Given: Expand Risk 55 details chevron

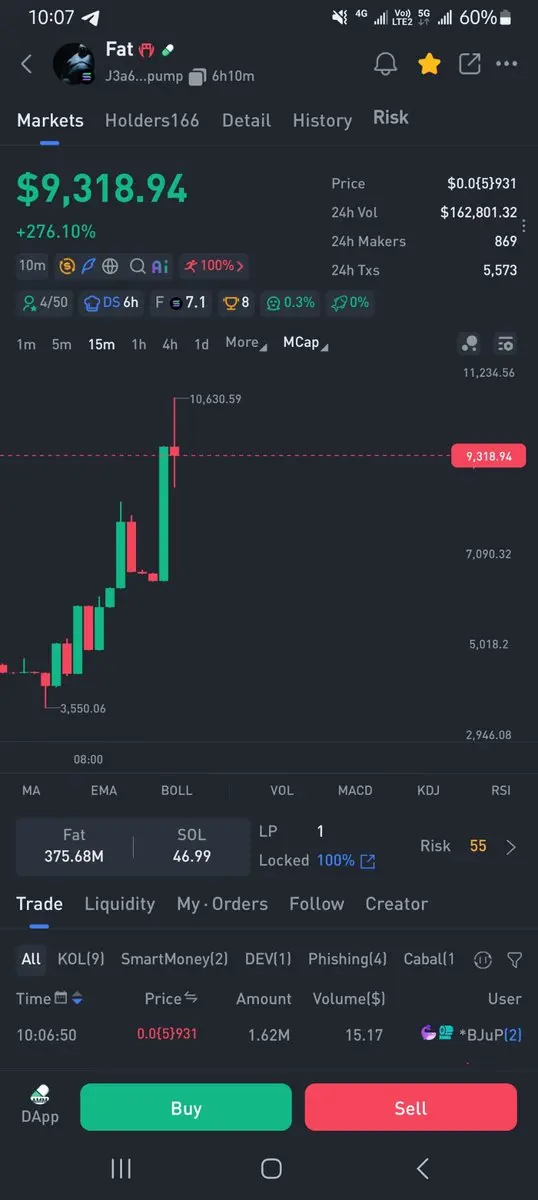Looking at the screenshot, I should pyautogui.click(x=511, y=847).
